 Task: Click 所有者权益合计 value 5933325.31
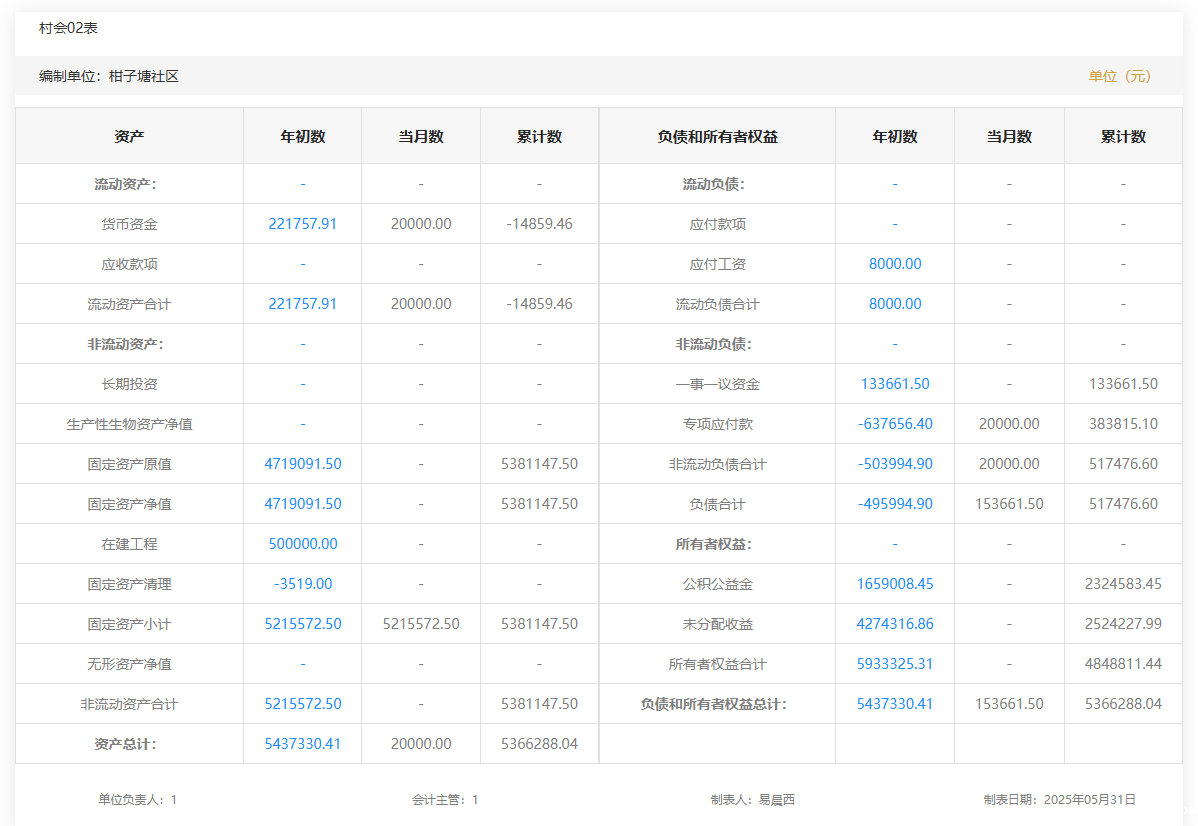pos(894,664)
